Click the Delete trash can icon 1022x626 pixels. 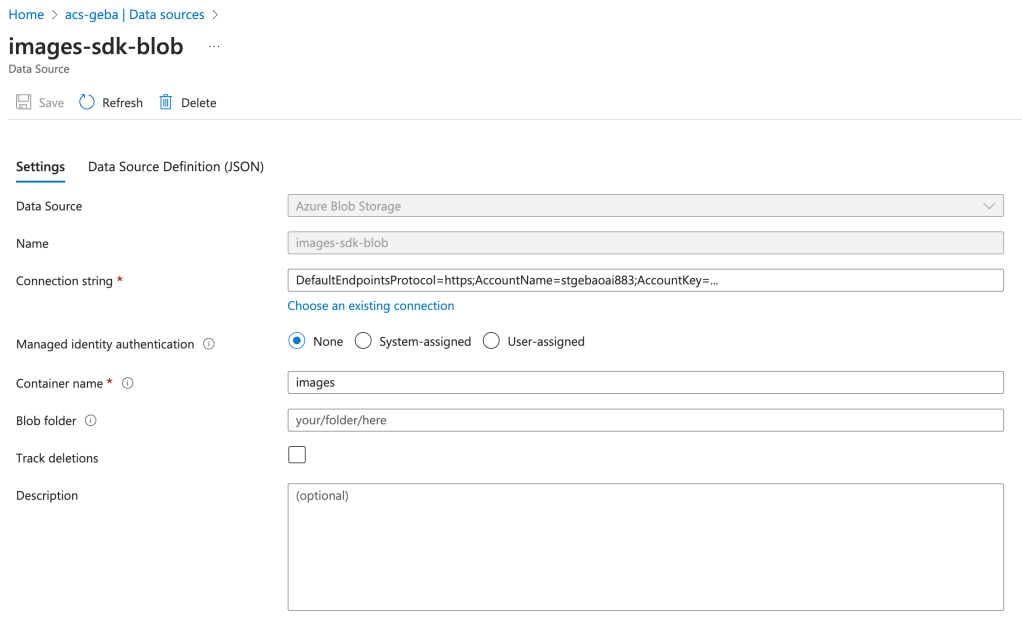pos(166,103)
